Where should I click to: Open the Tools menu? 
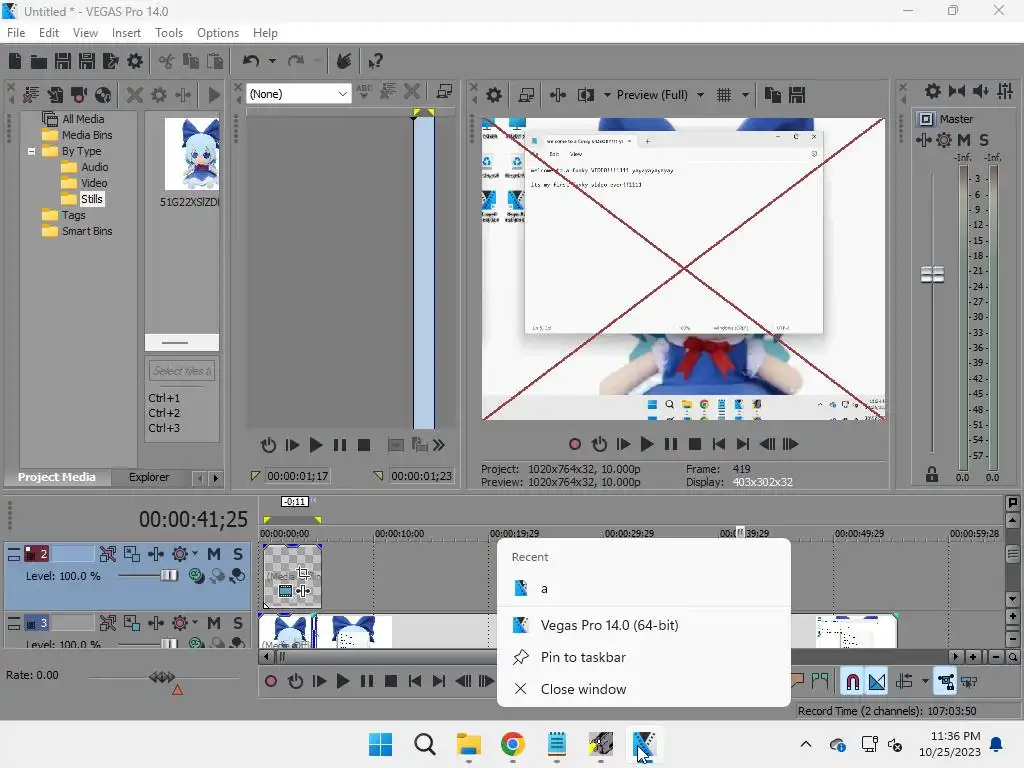(168, 33)
